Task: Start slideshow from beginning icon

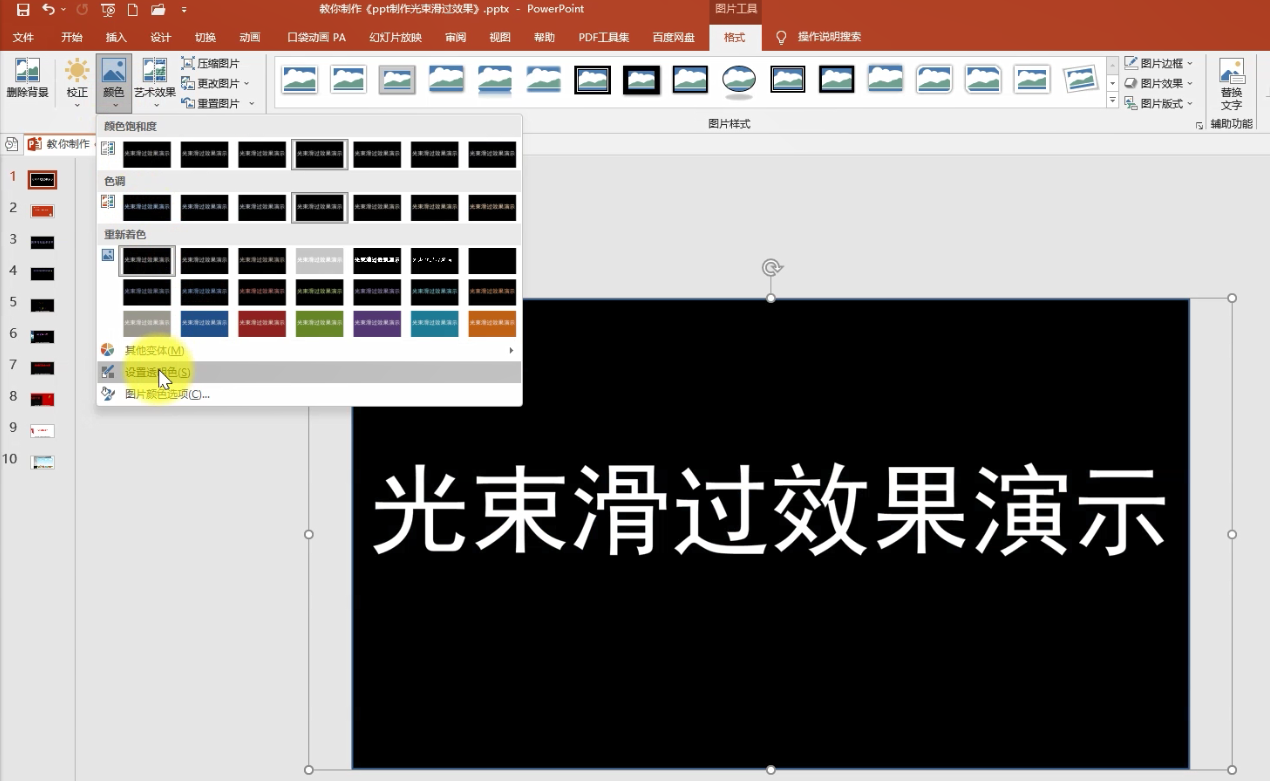Action: [x=108, y=9]
